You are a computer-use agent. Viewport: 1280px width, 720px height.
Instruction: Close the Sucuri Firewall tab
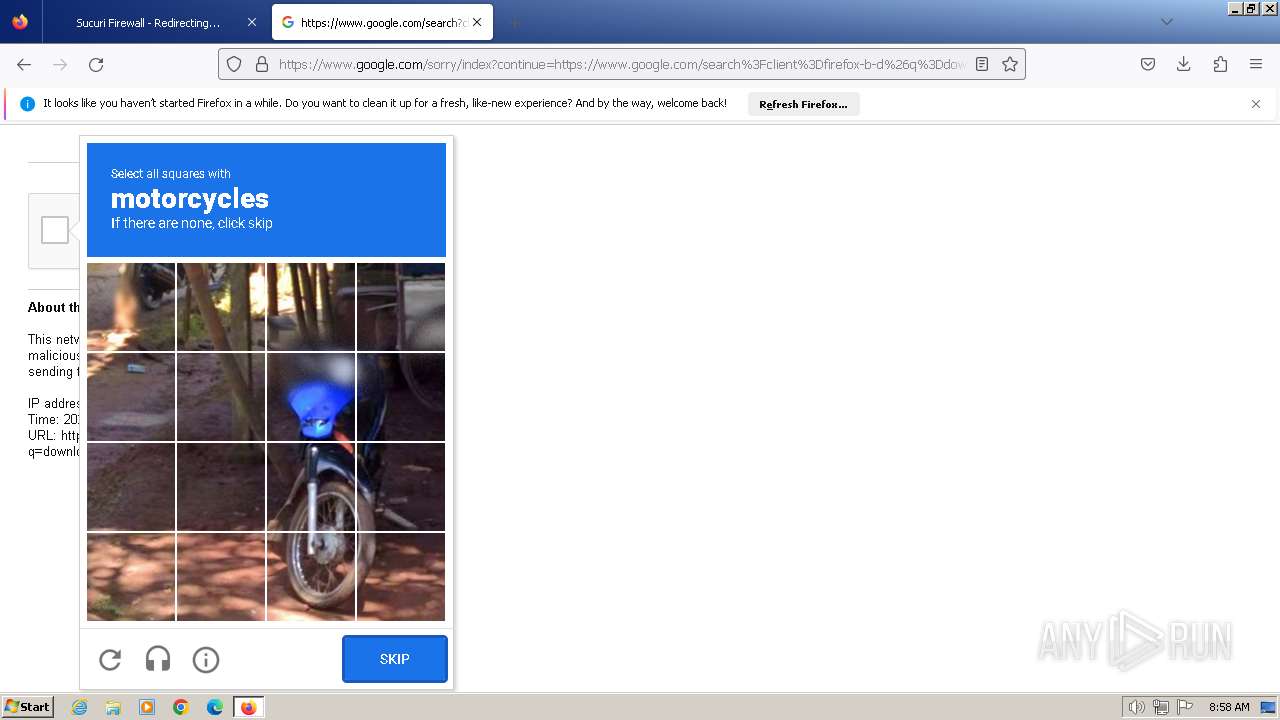(x=252, y=22)
